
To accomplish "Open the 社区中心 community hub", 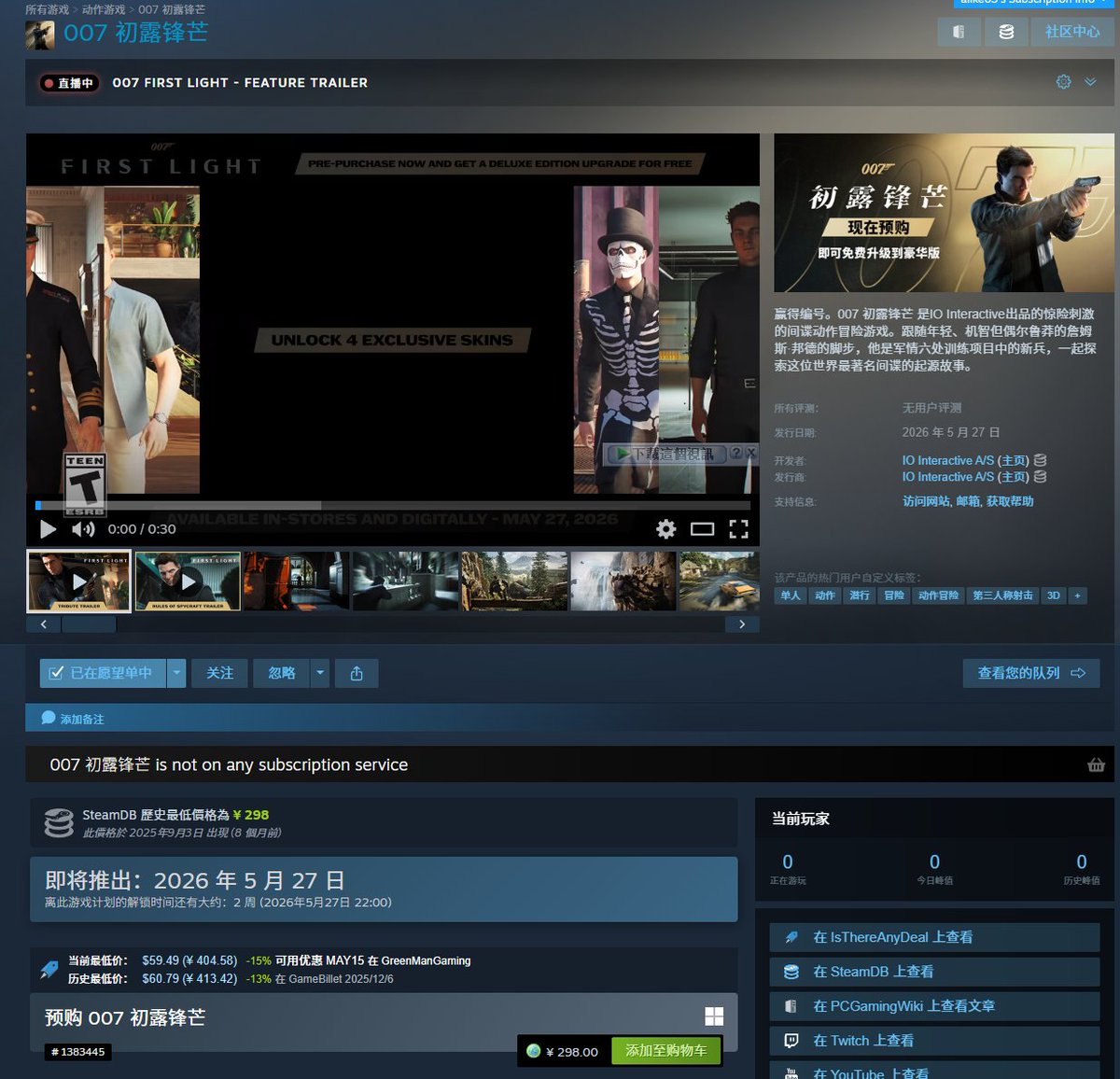I will point(1072,32).
